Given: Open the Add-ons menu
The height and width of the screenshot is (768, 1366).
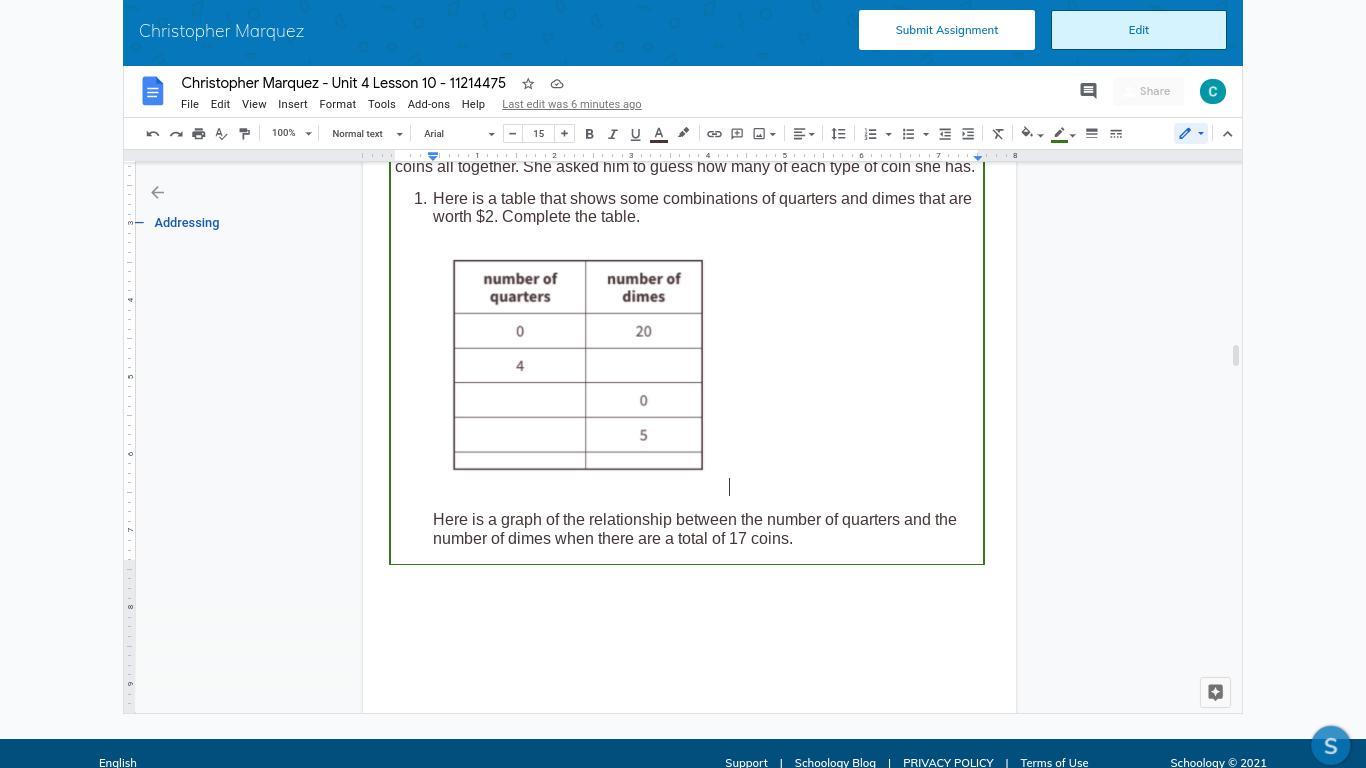Looking at the screenshot, I should pos(429,104).
